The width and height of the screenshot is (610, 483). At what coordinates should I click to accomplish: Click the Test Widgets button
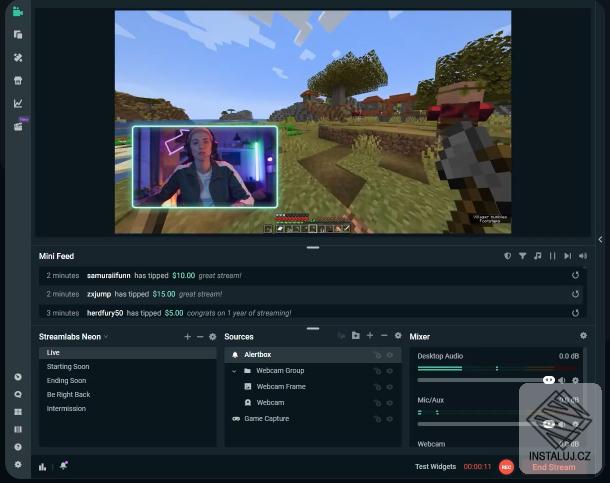435,467
